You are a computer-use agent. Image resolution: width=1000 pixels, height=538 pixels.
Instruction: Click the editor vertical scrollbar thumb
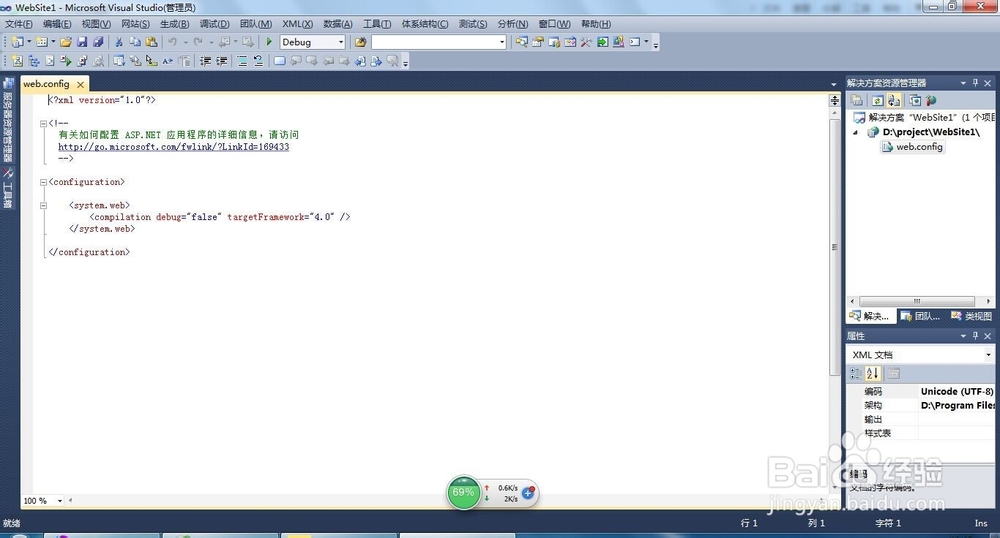834,247
